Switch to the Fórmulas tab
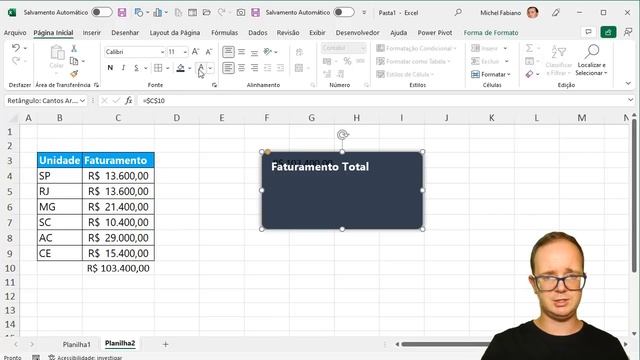Image resolution: width=640 pixels, height=360 pixels. pos(224,33)
